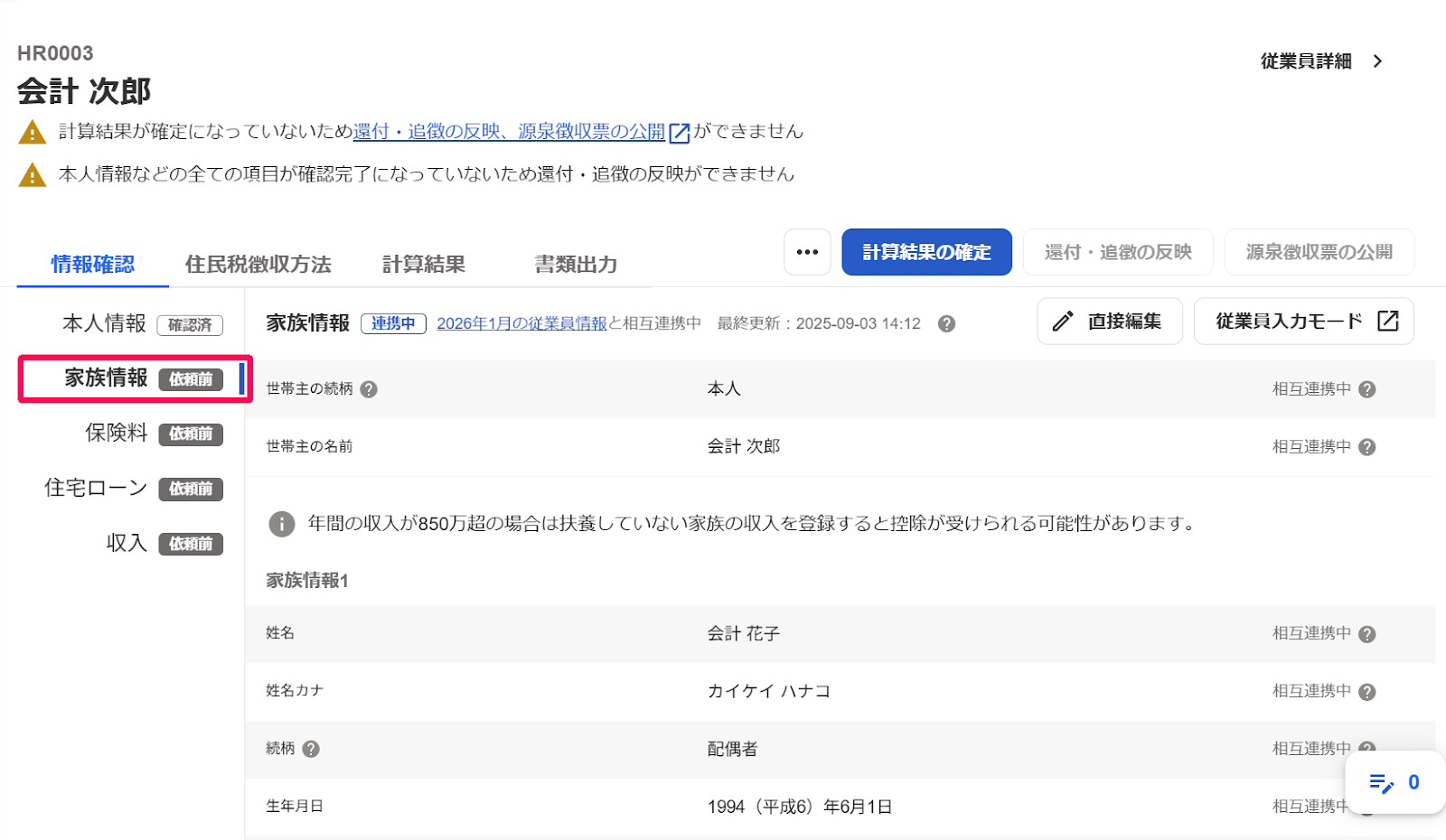1446x840 pixels.
Task: Open the three-dot more options menu
Action: pyautogui.click(x=807, y=252)
